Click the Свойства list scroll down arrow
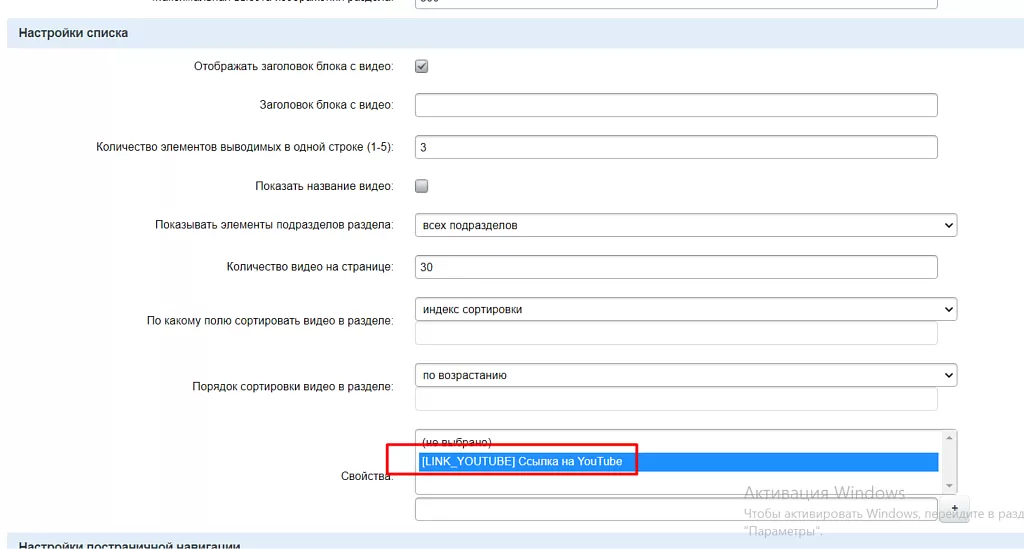 (x=949, y=486)
